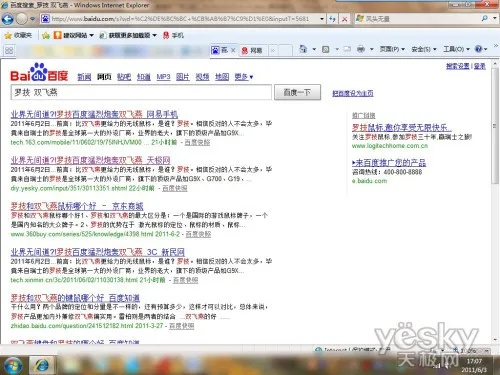Open the Favorites star button

(x=19, y=35)
